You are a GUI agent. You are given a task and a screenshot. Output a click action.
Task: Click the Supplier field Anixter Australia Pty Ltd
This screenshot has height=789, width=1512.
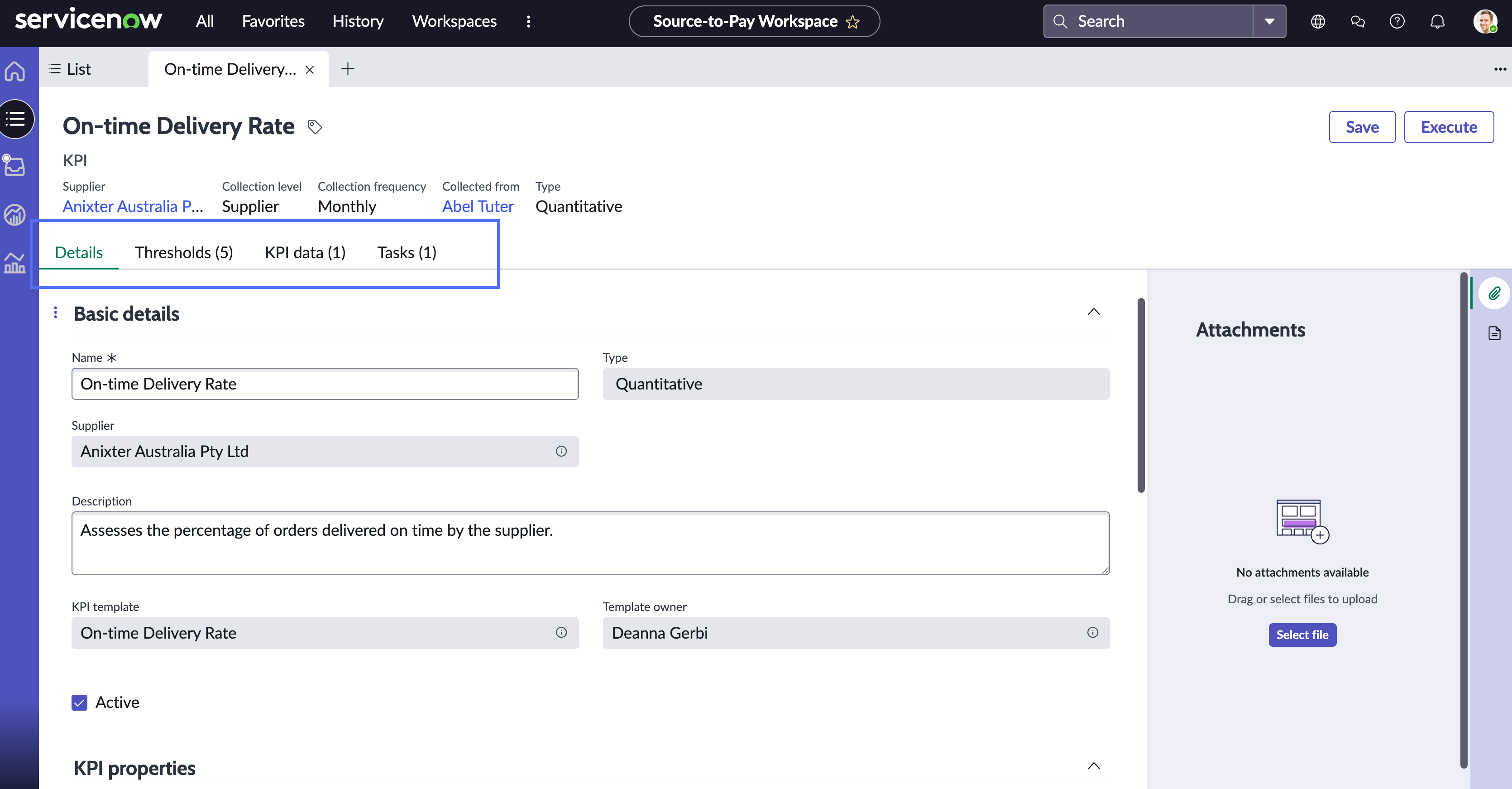tap(325, 452)
